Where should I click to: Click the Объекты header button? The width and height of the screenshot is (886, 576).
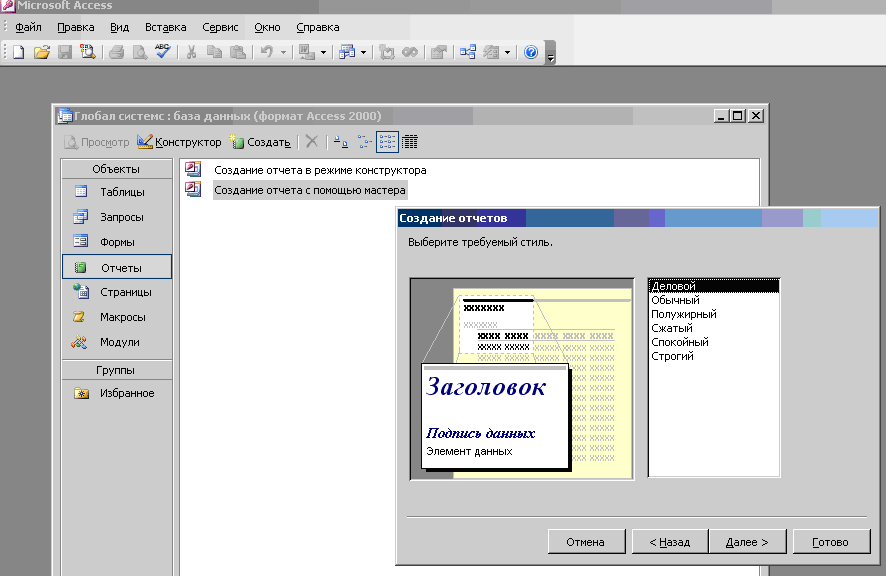pyautogui.click(x=116, y=169)
